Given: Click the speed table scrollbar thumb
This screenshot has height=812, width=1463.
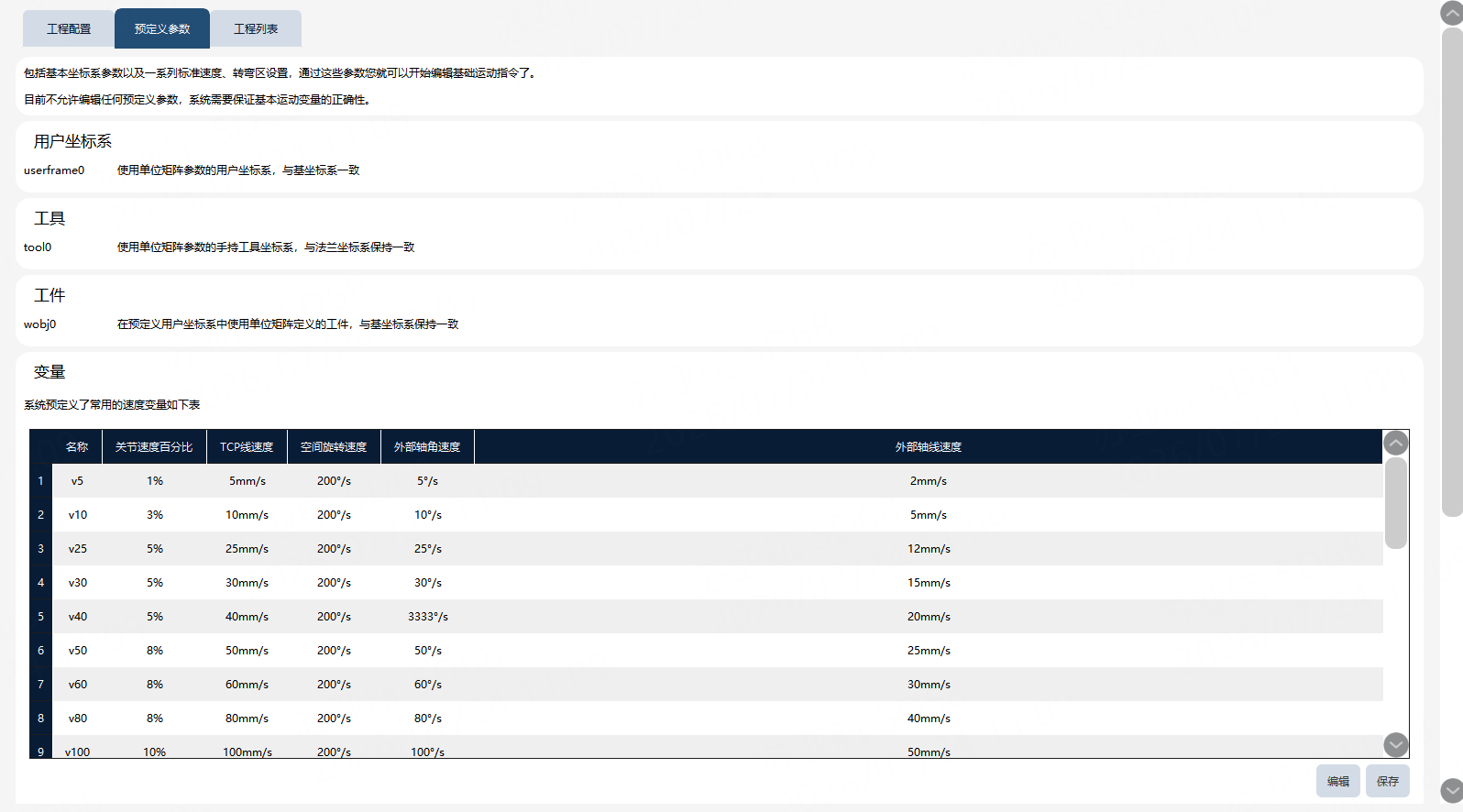Looking at the screenshot, I should (x=1396, y=503).
